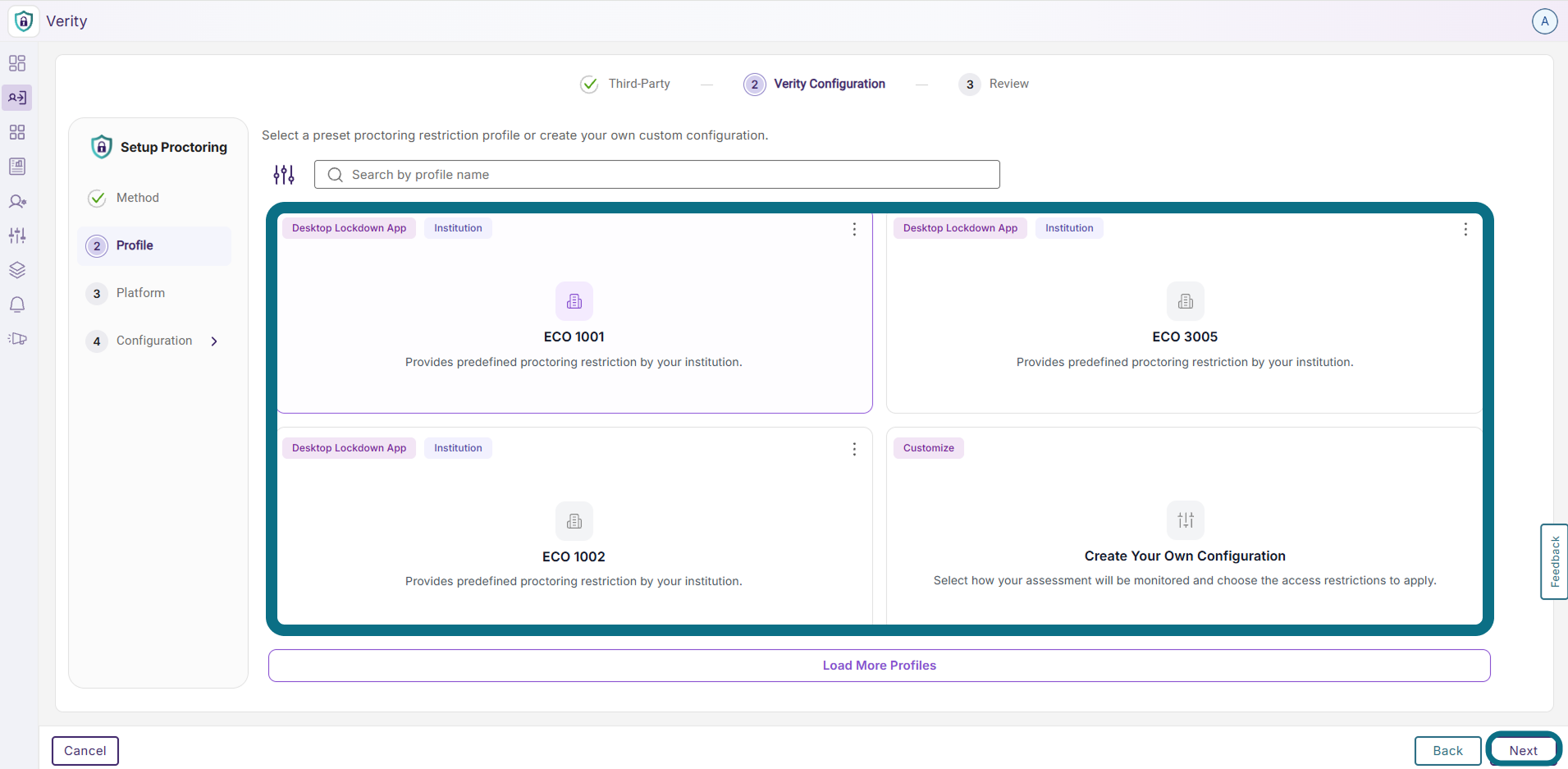Click the Third-Party wizard step

coord(625,84)
